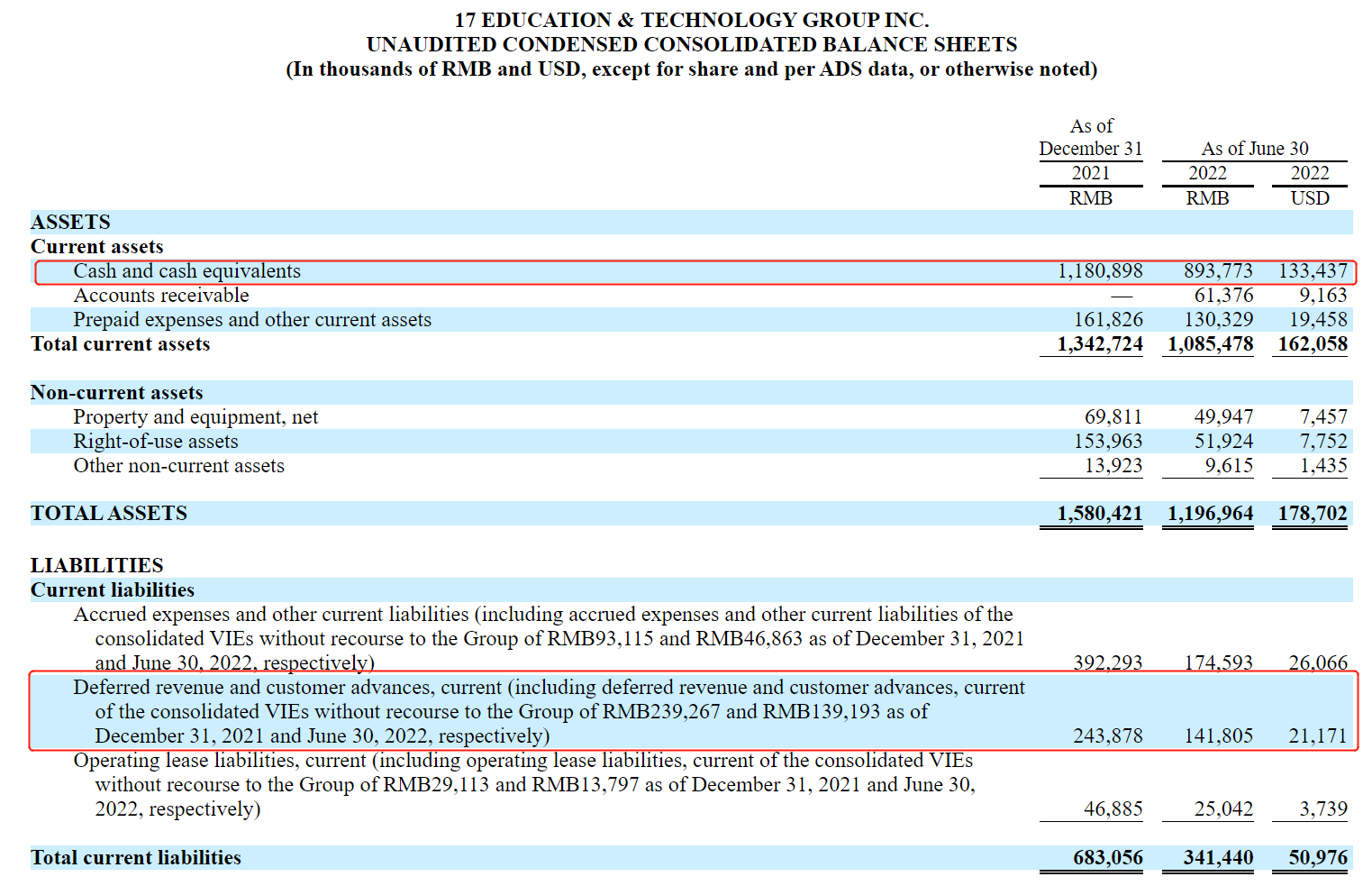Click the Accounts receivable label
Screen dimensions: 1372x895
[x=161, y=296]
